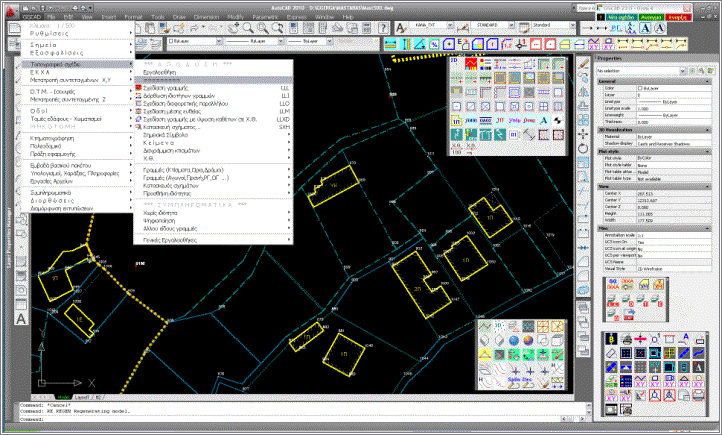This screenshot has width=722, height=435.
Task: Select the 2D icon in floating palette
Action: point(455,62)
